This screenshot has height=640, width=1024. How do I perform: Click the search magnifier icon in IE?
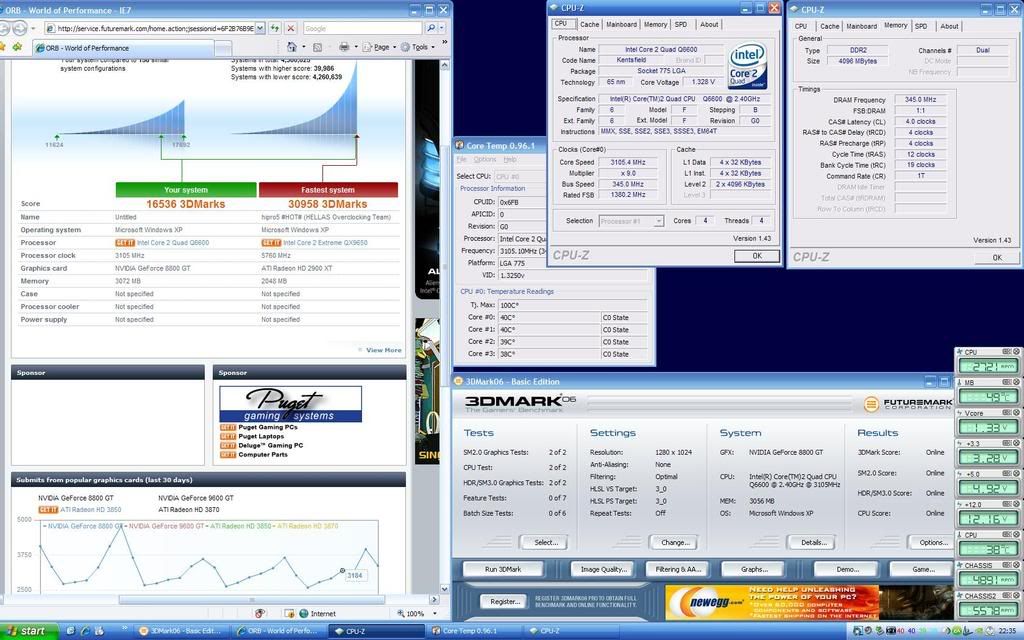click(x=431, y=28)
